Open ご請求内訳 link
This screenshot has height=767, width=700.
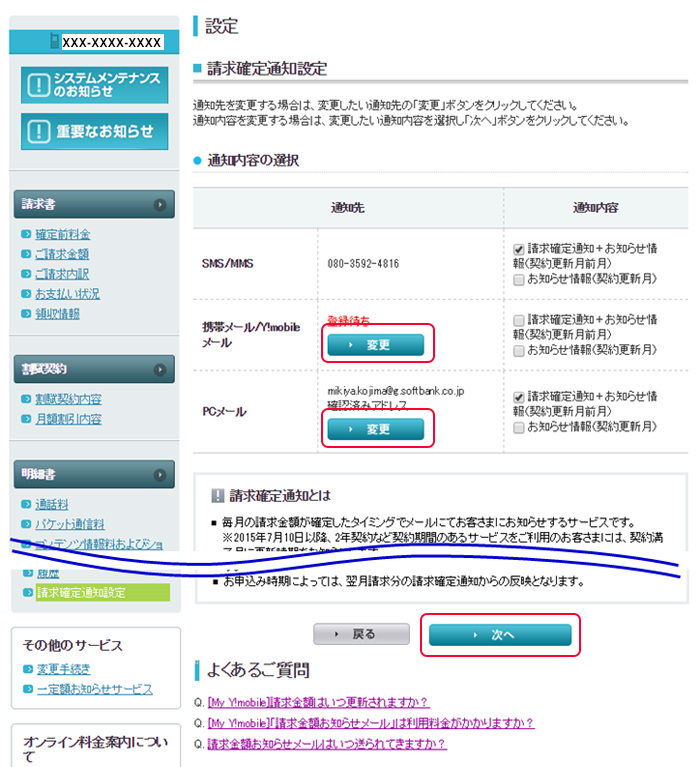tap(62, 274)
